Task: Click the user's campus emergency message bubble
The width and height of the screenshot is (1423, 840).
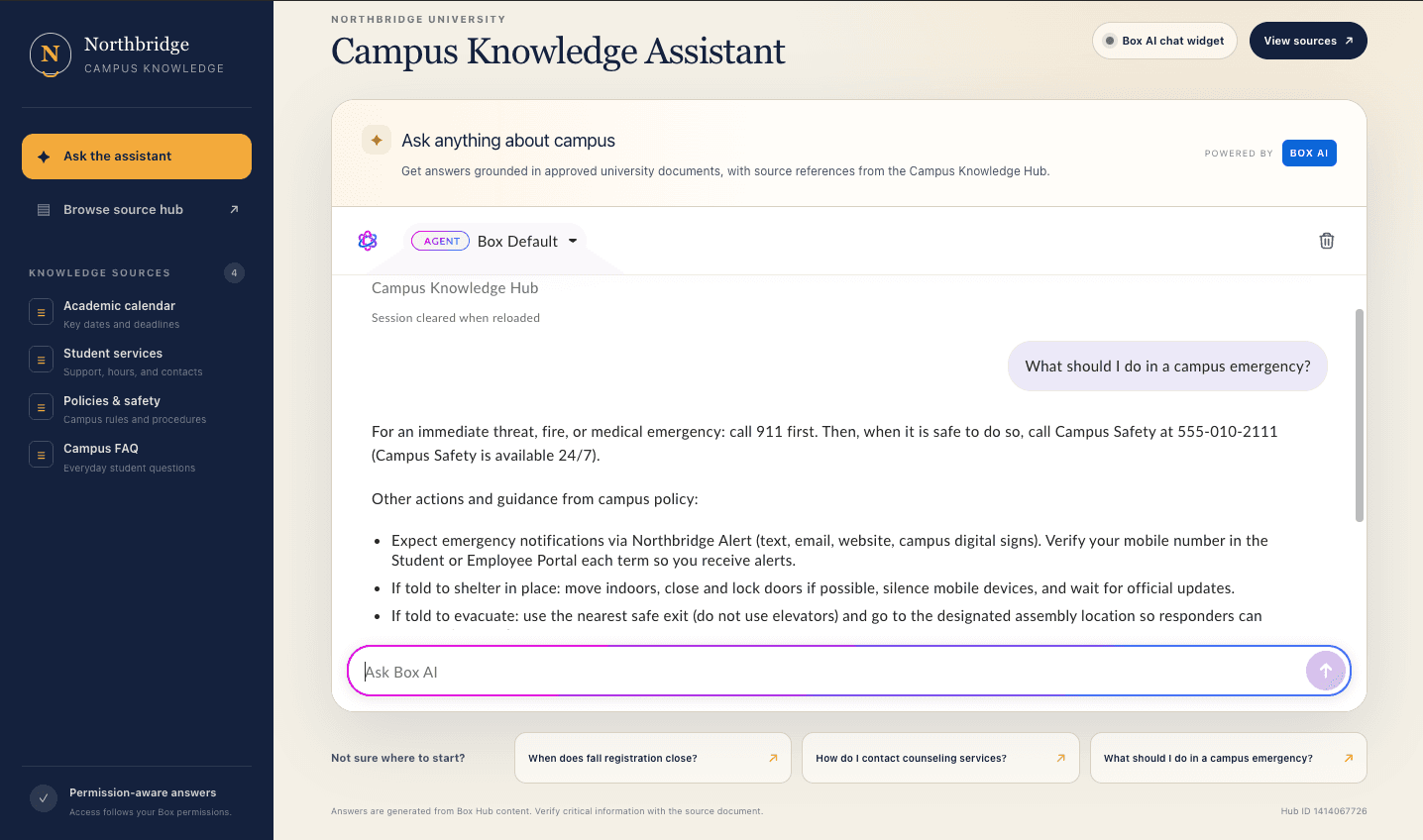Action: point(1167,367)
